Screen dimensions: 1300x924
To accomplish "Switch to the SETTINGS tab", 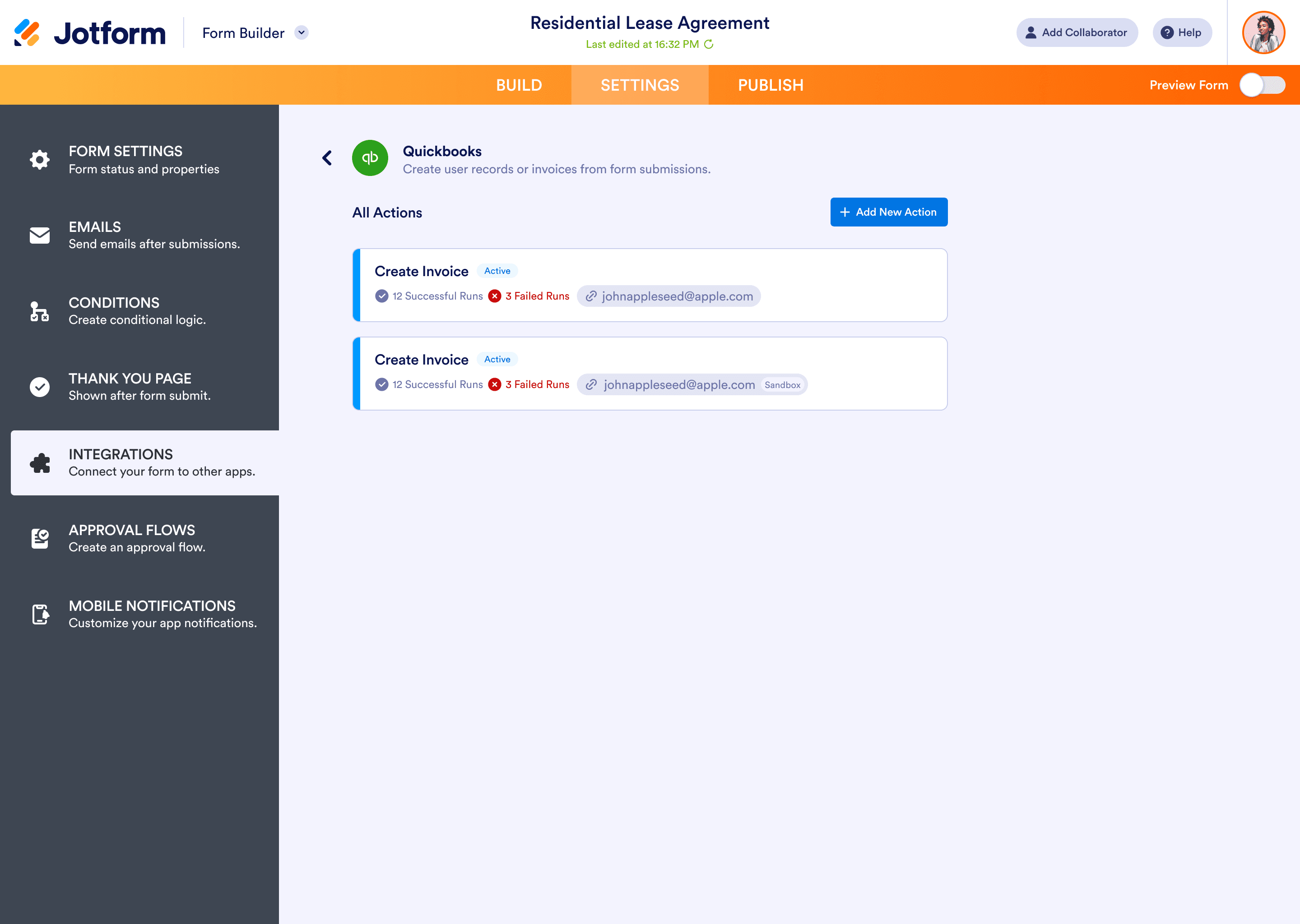I will 640,85.
